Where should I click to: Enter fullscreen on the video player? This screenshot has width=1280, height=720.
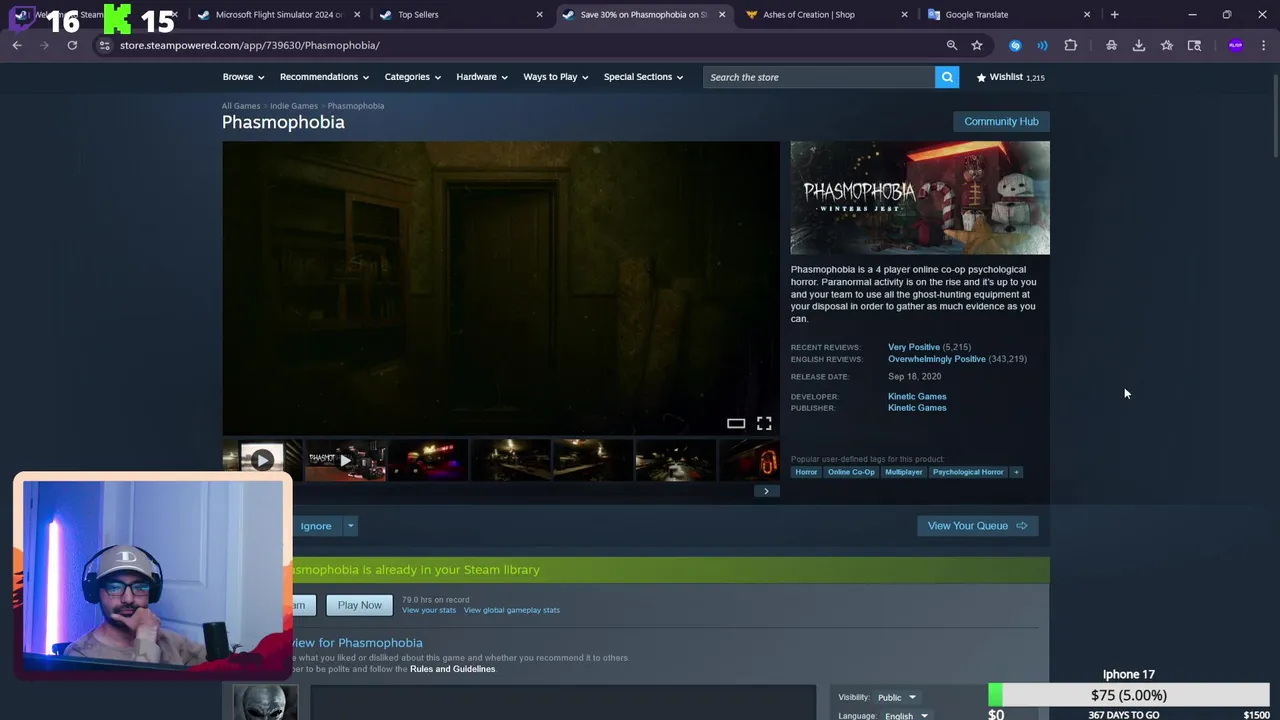(x=764, y=424)
